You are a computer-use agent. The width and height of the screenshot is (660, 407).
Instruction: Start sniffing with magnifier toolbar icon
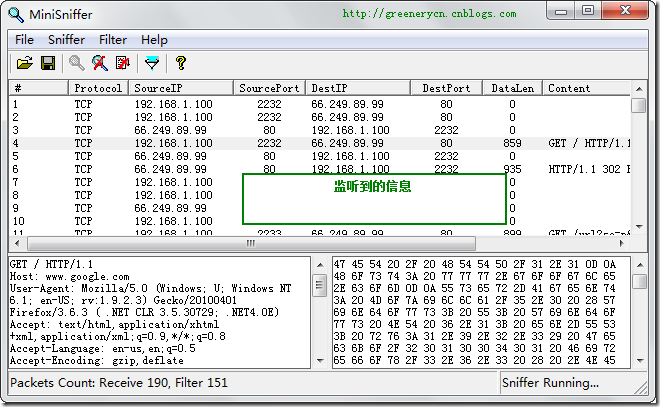tap(76, 63)
